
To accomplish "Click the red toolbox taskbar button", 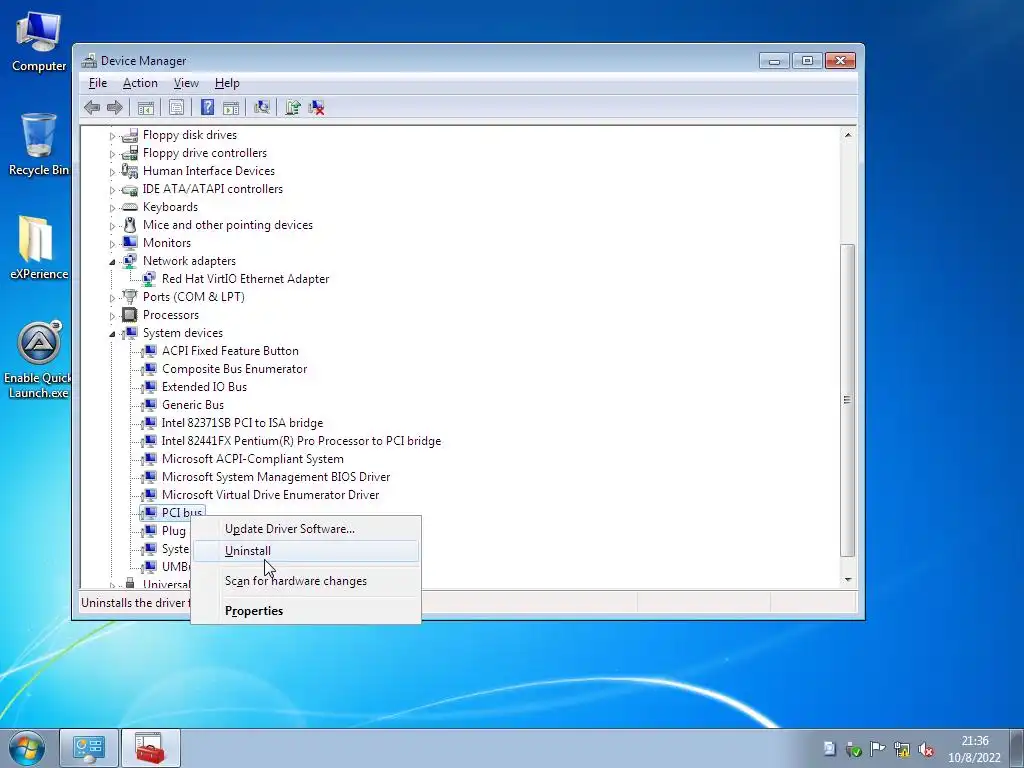I will coord(150,748).
